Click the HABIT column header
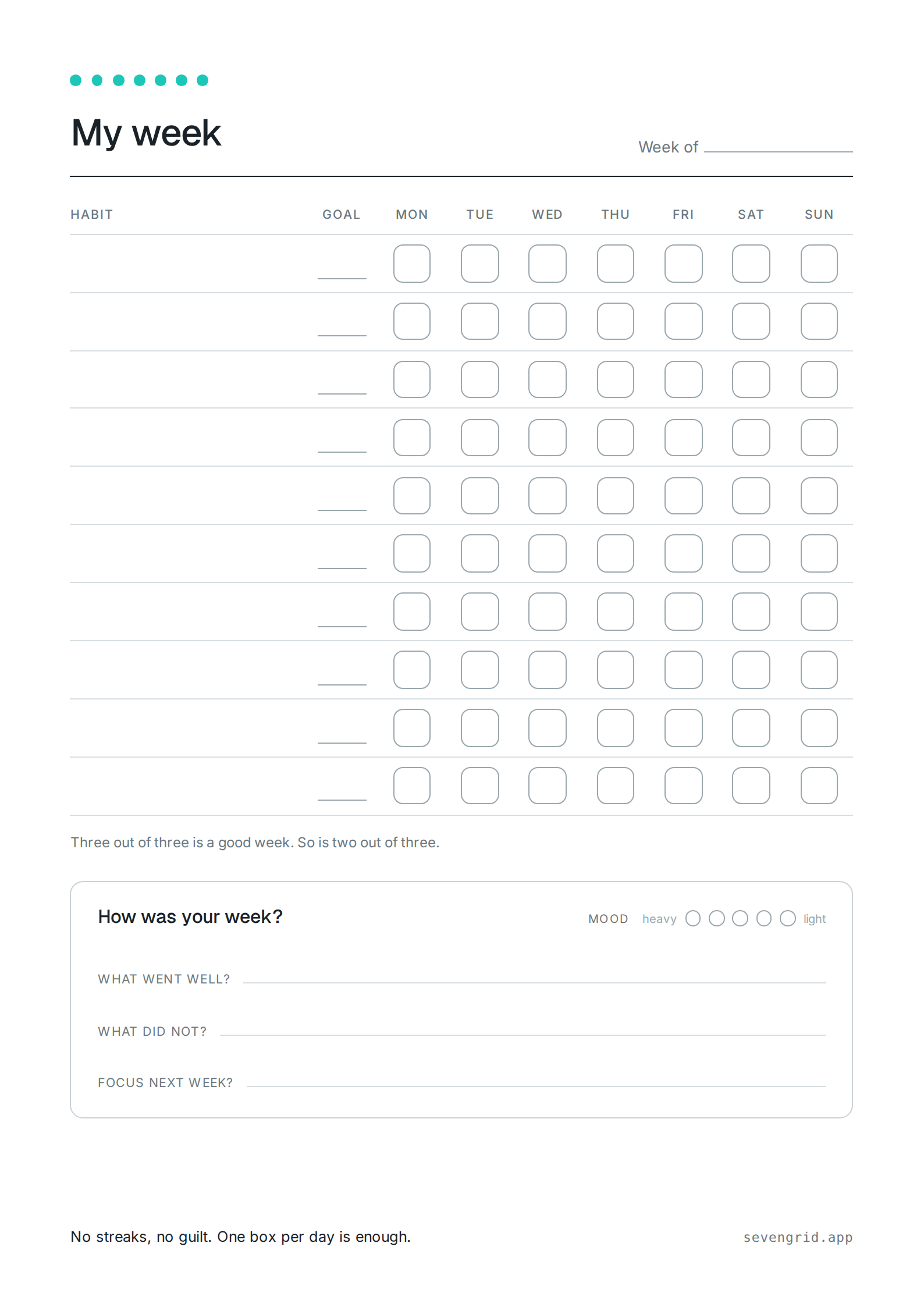The image size is (924, 1307). [x=92, y=215]
